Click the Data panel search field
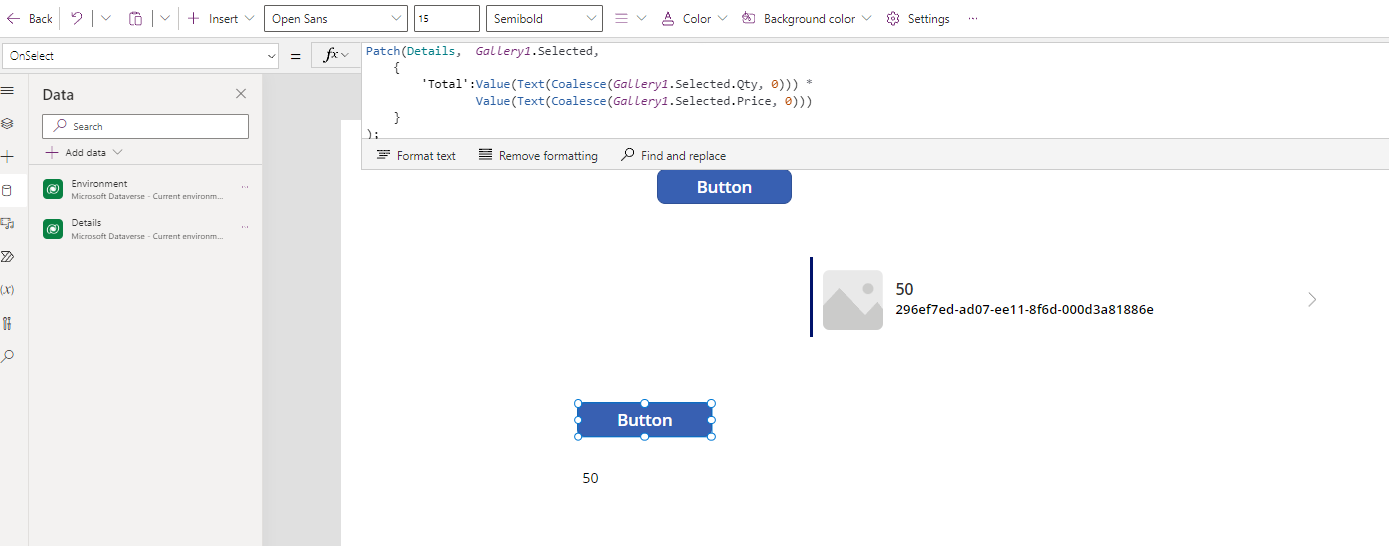Image resolution: width=1389 pixels, height=546 pixels. click(x=145, y=126)
